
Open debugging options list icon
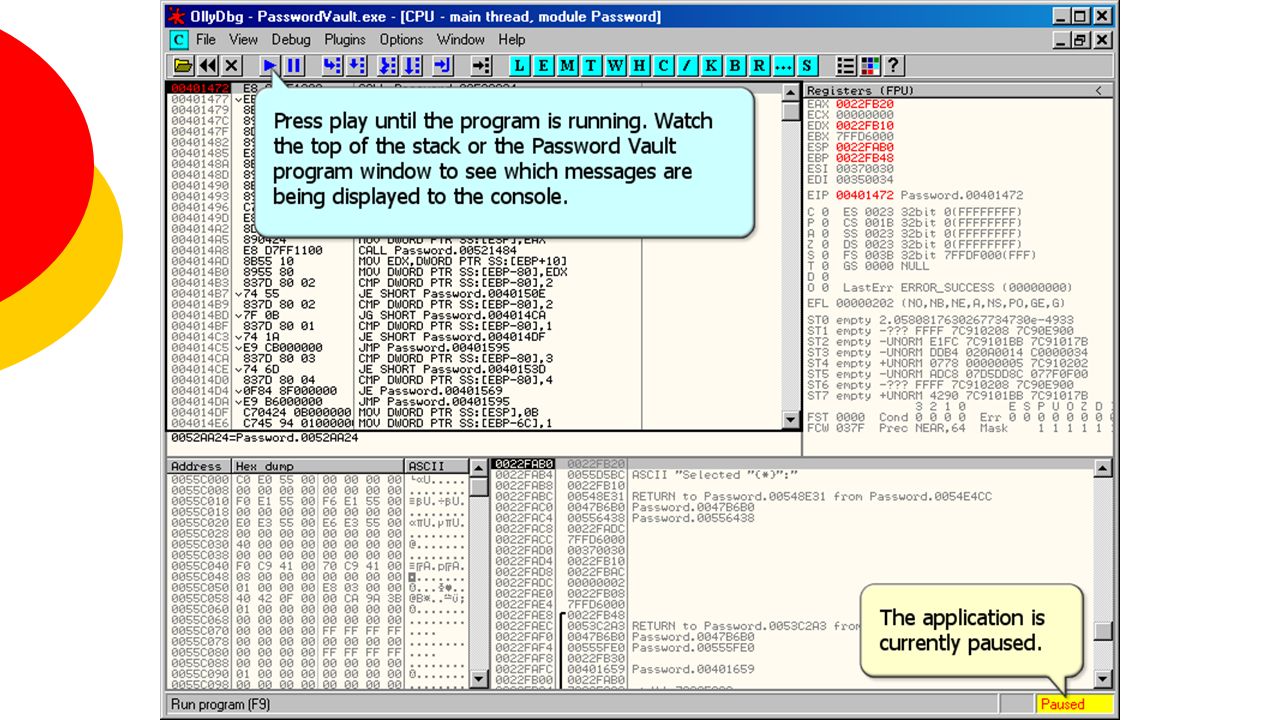(x=847, y=66)
